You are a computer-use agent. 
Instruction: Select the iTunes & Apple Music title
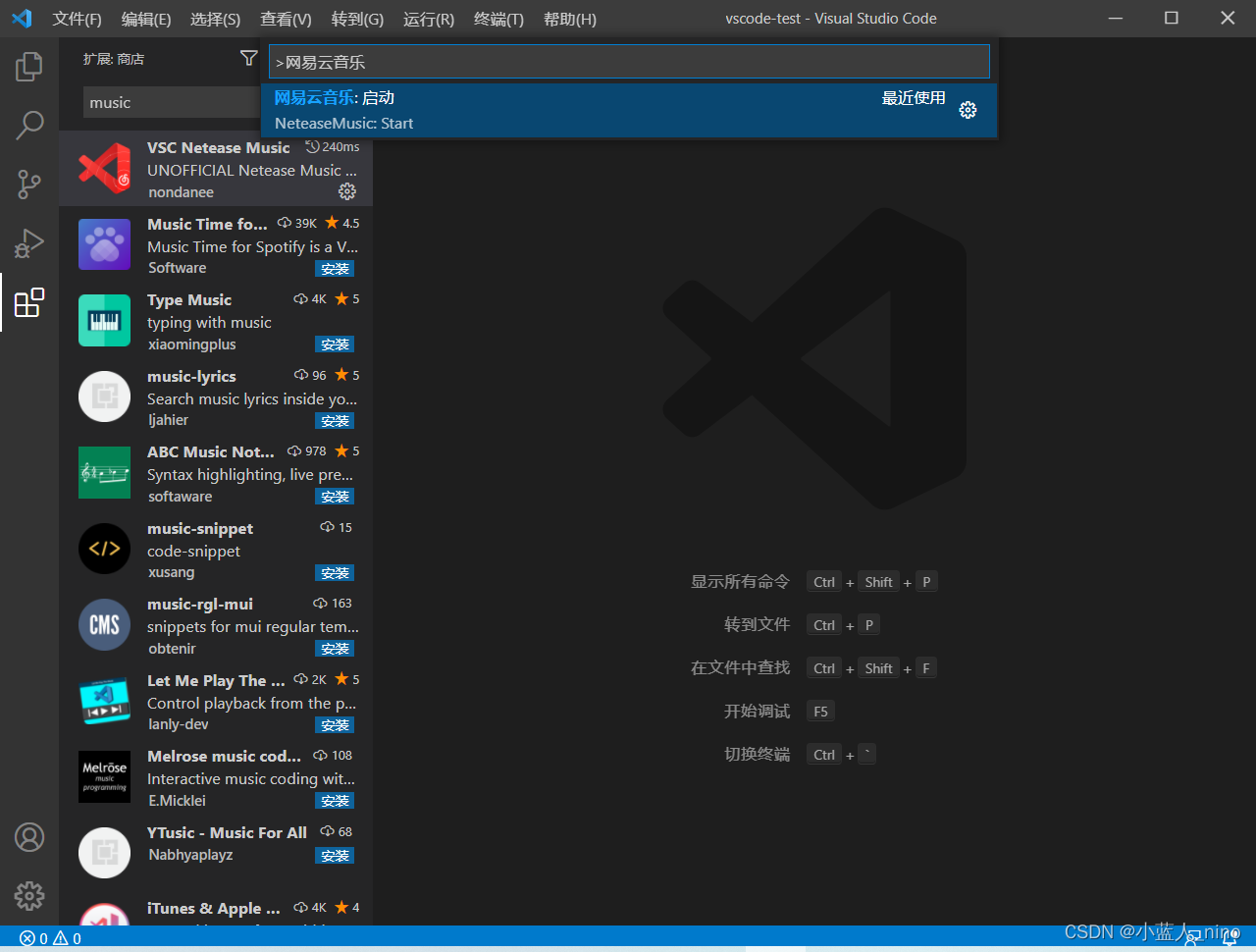coord(214,908)
